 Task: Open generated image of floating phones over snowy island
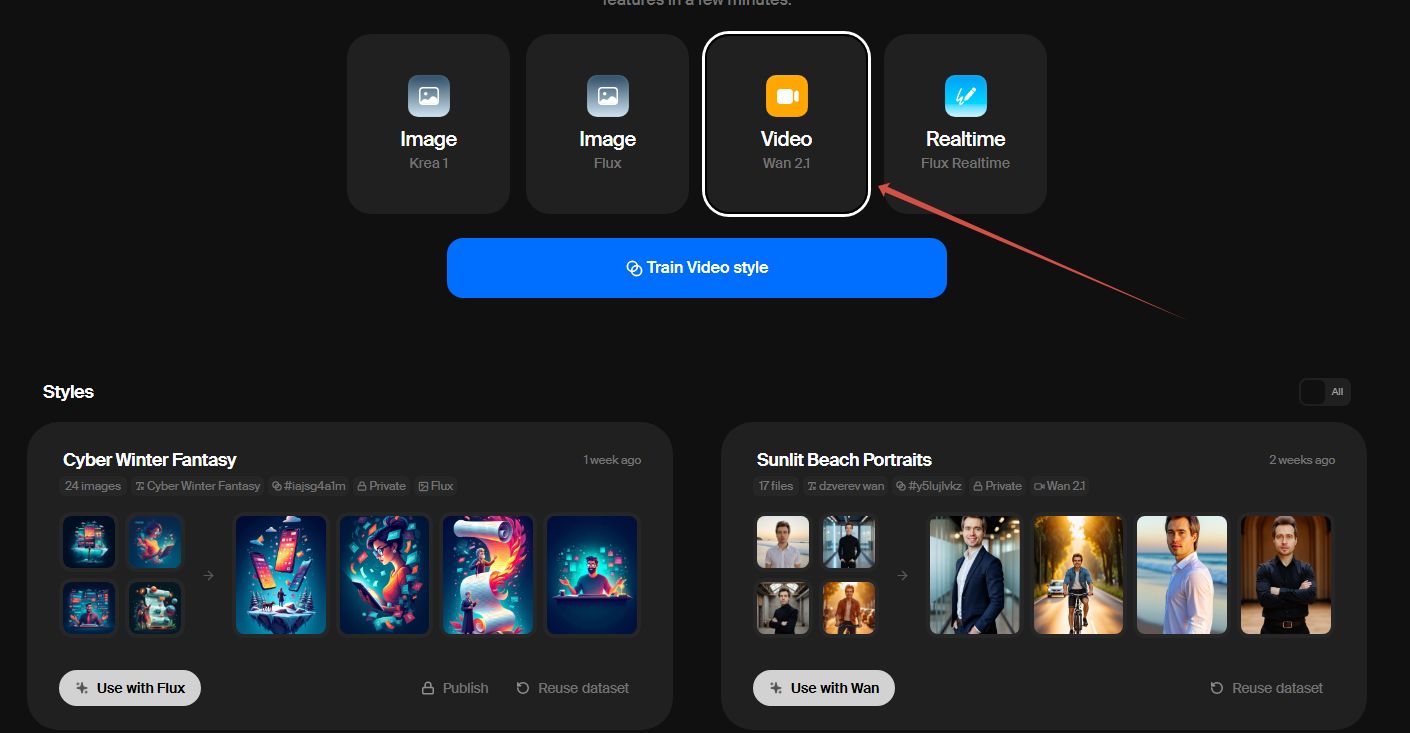(x=281, y=575)
